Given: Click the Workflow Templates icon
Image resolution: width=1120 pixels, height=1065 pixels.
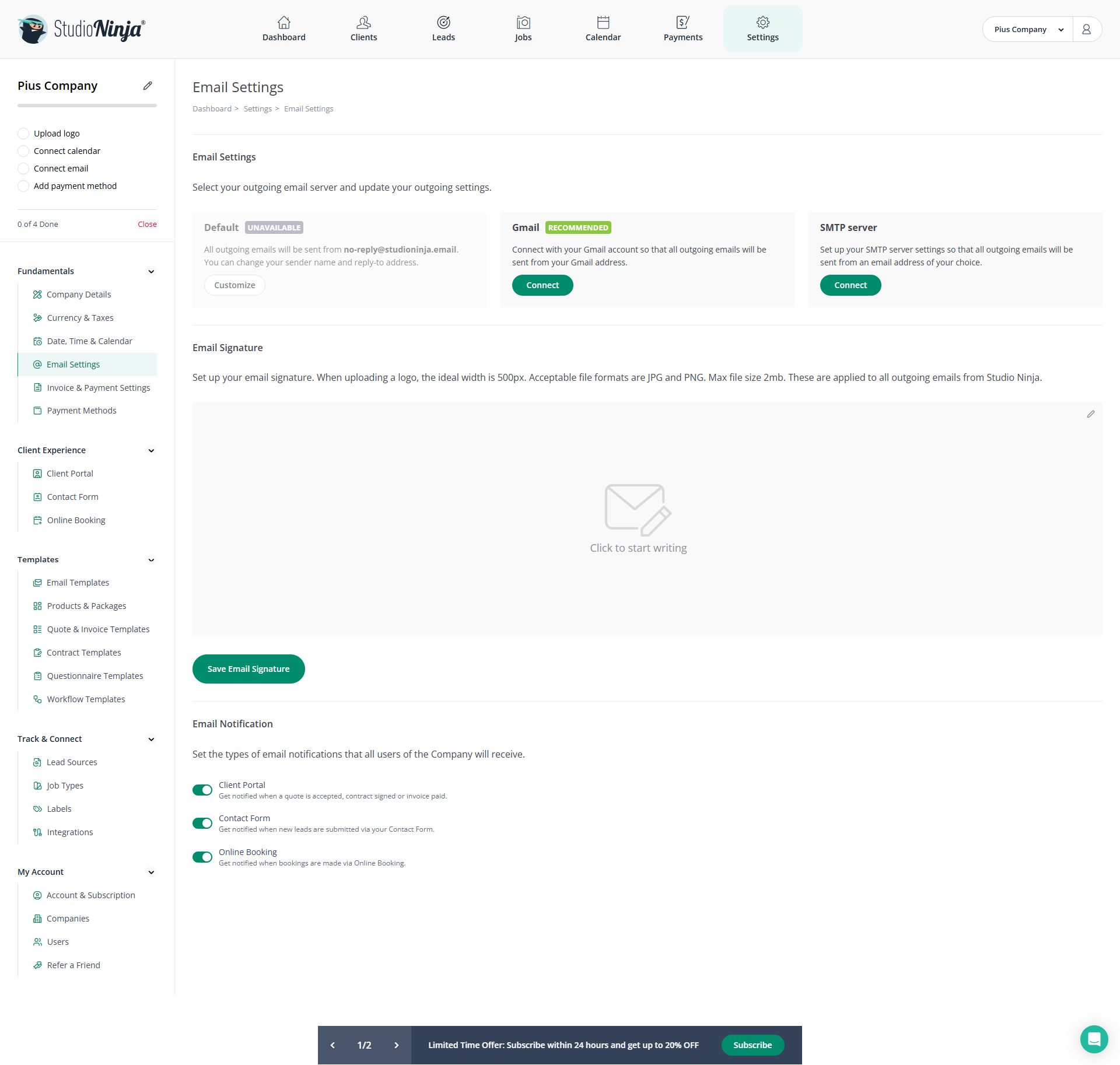Looking at the screenshot, I should pyautogui.click(x=37, y=699).
